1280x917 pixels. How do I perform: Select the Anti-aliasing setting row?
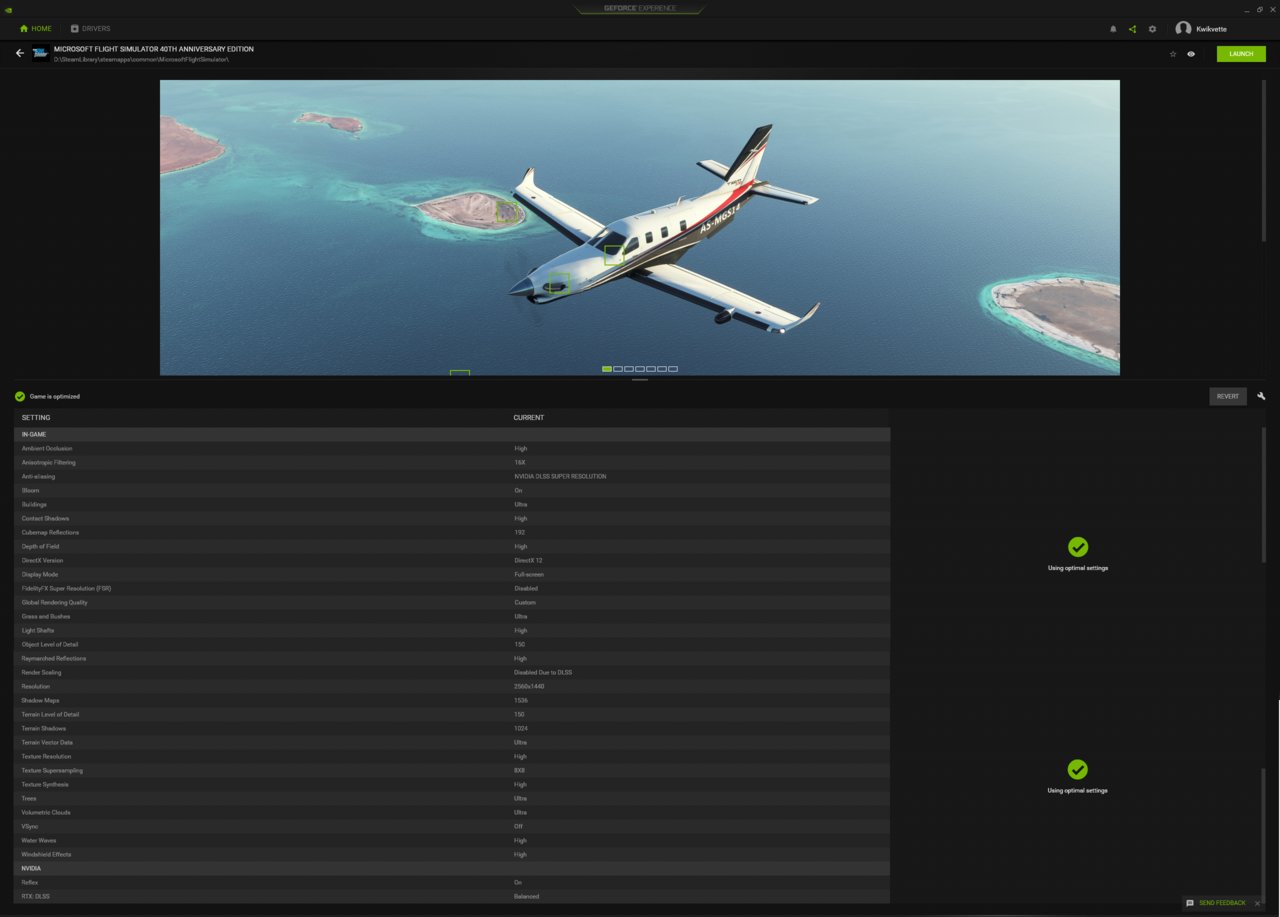point(452,477)
